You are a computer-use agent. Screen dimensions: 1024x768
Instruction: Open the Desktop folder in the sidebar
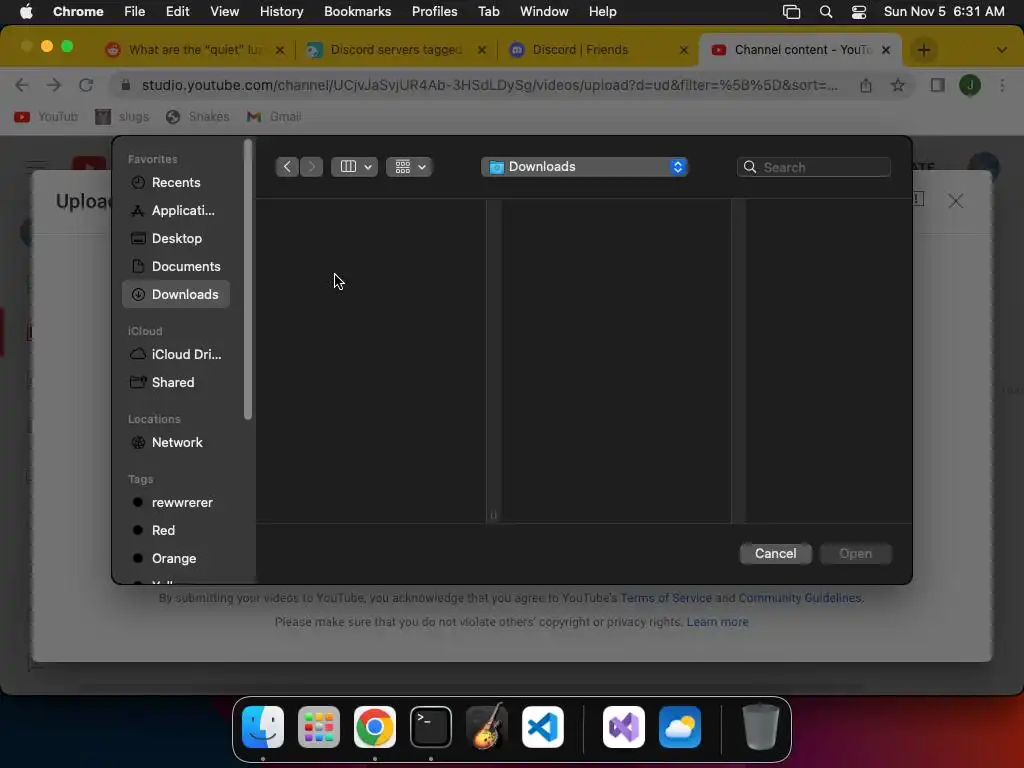pos(175,238)
